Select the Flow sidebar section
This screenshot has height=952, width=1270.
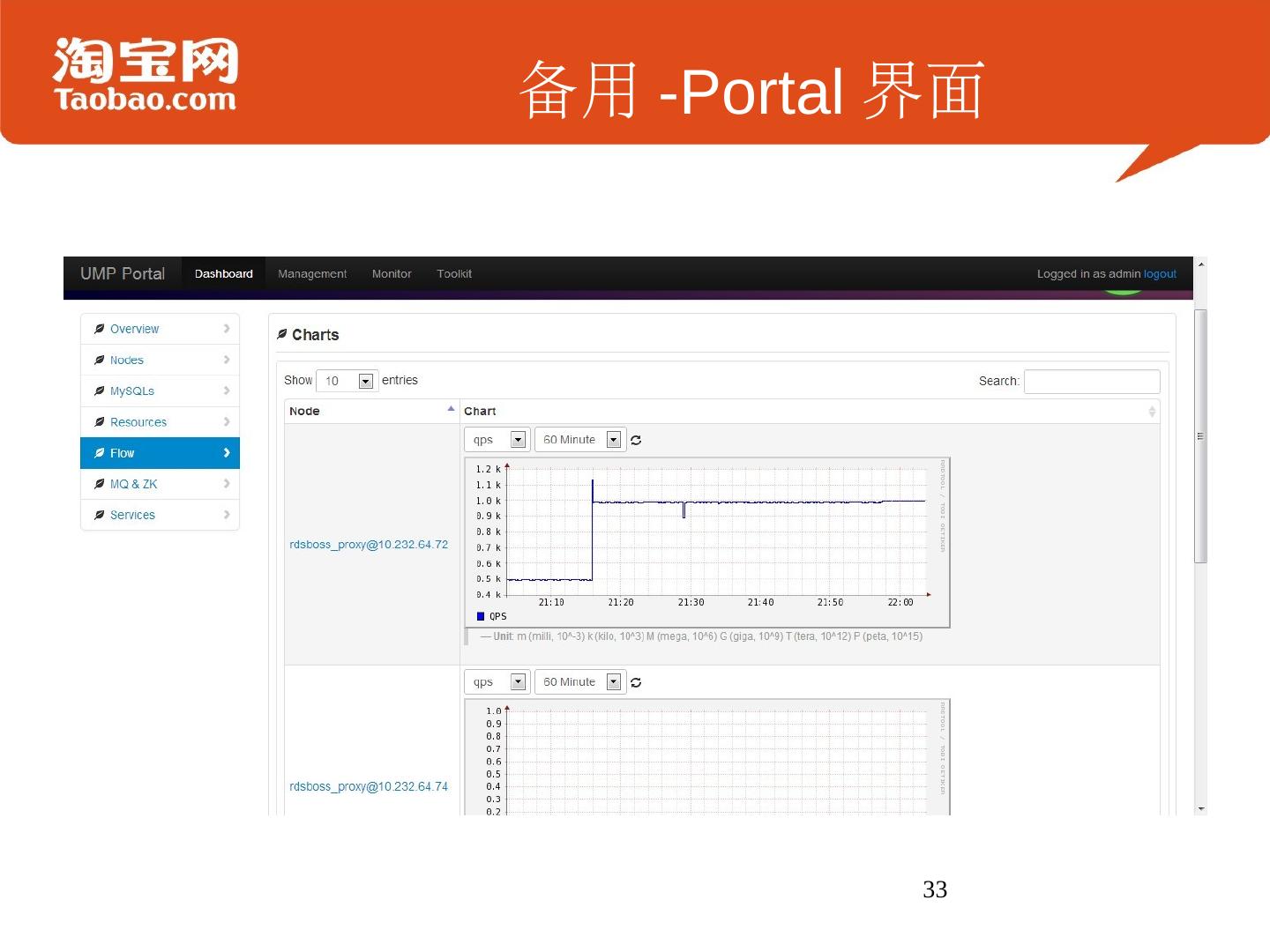[160, 453]
